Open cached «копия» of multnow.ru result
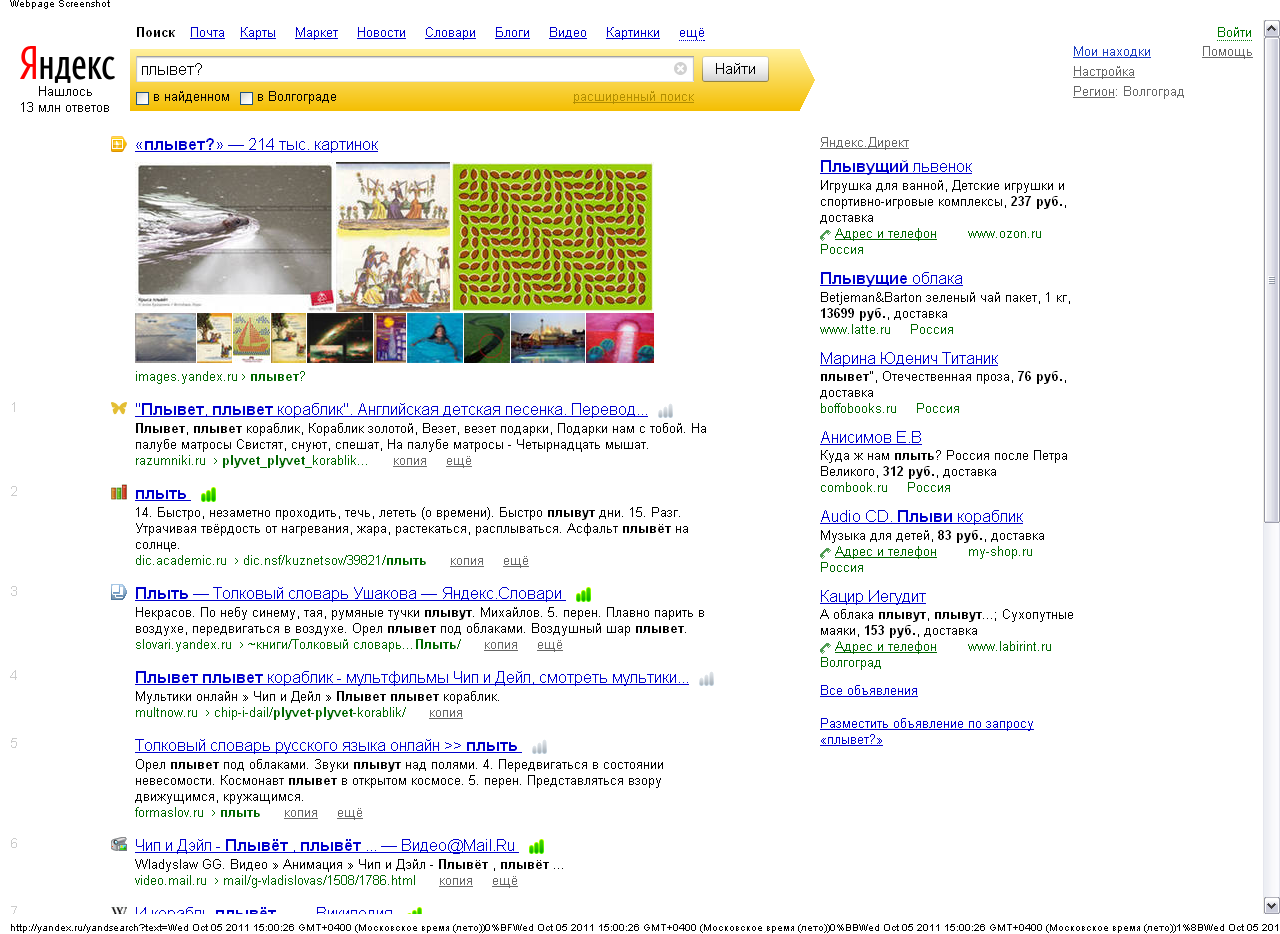 pos(446,713)
